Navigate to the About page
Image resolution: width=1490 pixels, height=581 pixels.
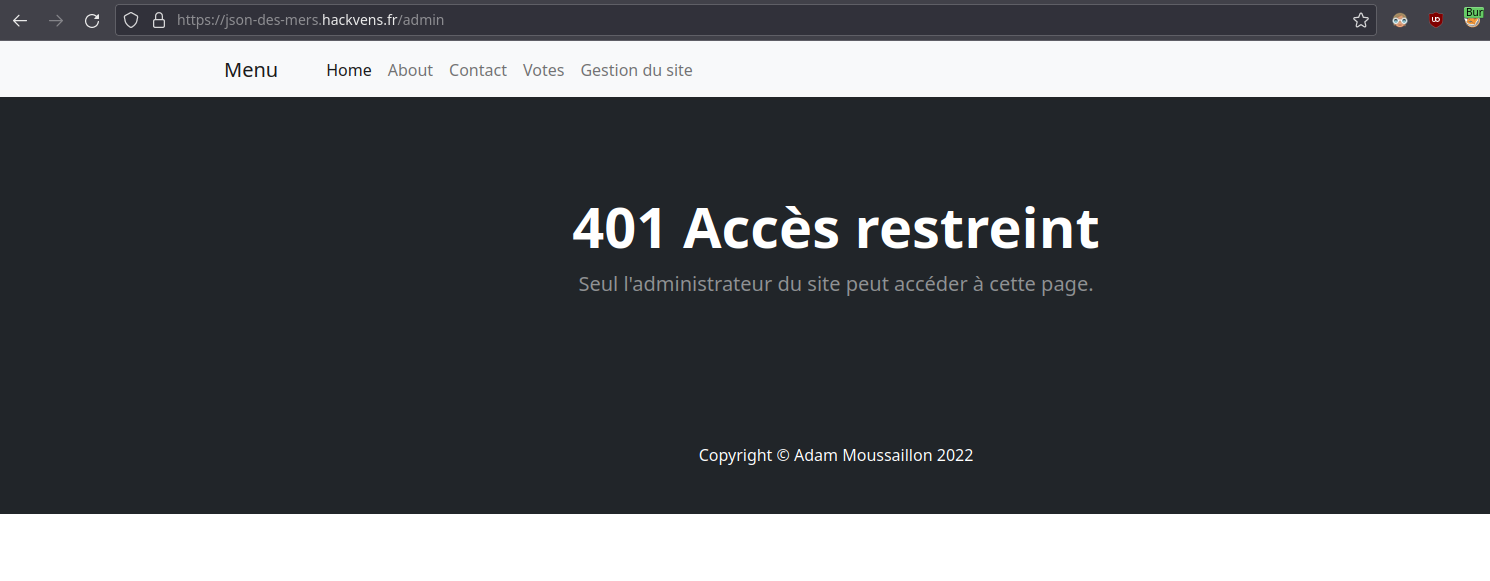coord(410,70)
